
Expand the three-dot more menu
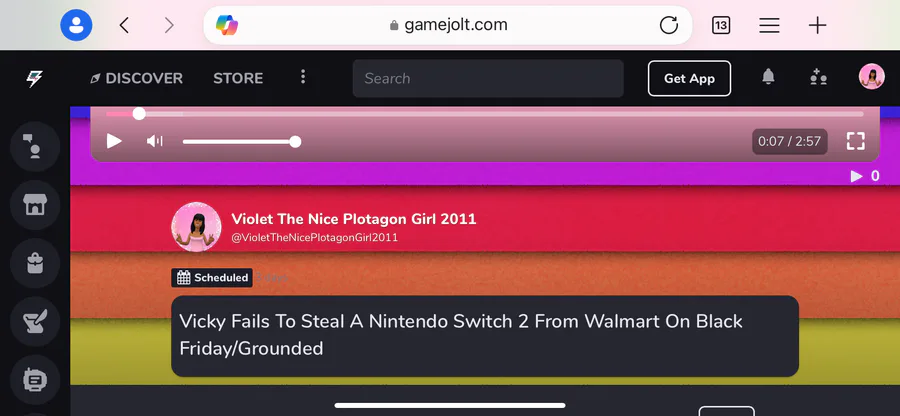point(303,77)
